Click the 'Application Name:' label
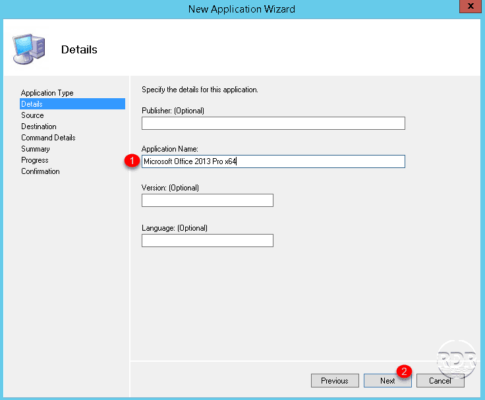This screenshot has width=485, height=400. coord(170,149)
